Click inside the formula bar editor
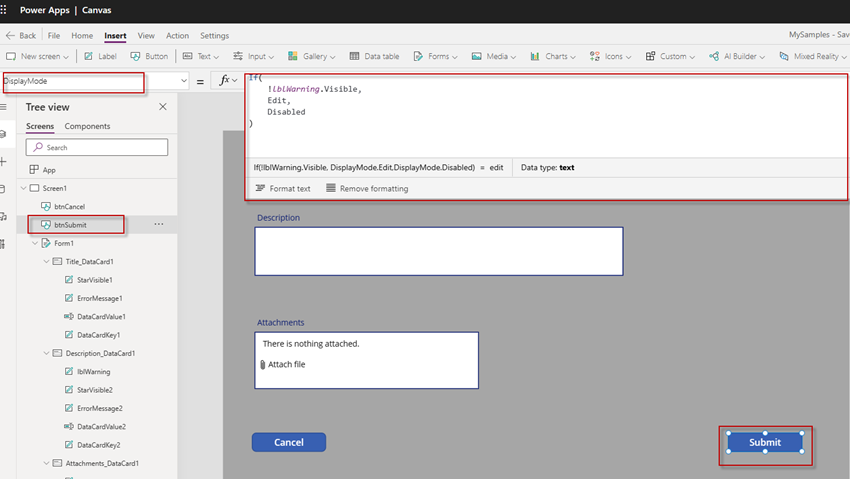 546,115
